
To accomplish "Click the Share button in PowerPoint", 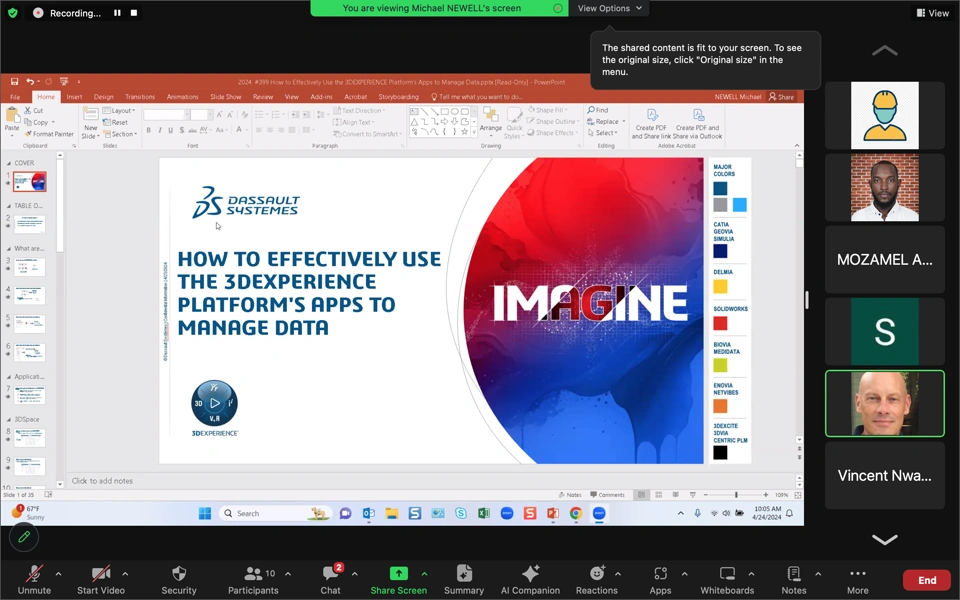I will click(782, 97).
